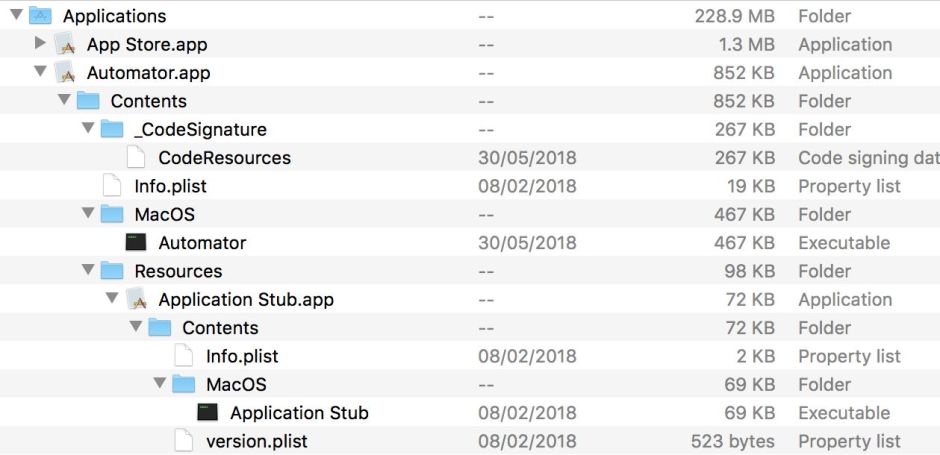Select the Application Stub executable name
Screen dimensions: 940x455
299,413
